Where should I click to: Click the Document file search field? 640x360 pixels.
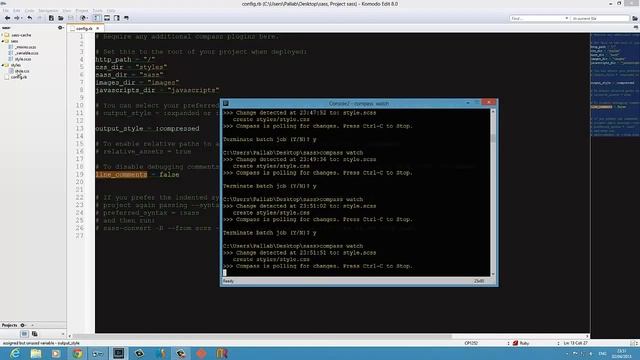click(x=600, y=18)
